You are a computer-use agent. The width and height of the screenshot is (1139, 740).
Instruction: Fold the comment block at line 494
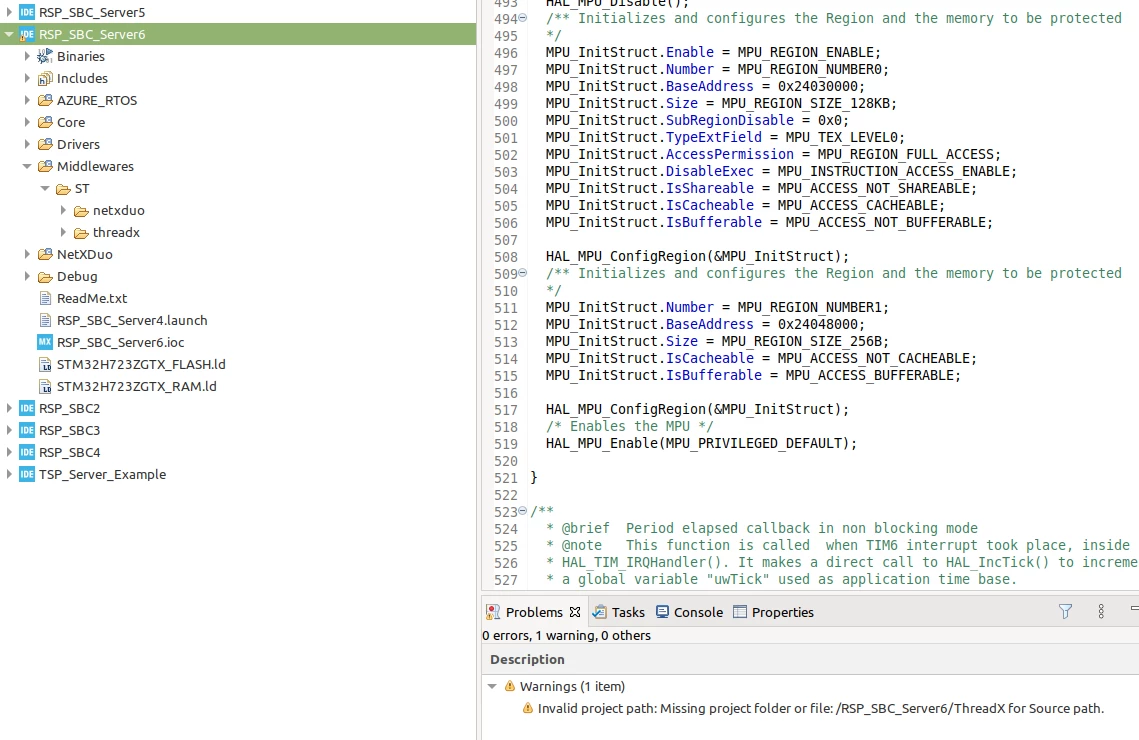point(522,18)
